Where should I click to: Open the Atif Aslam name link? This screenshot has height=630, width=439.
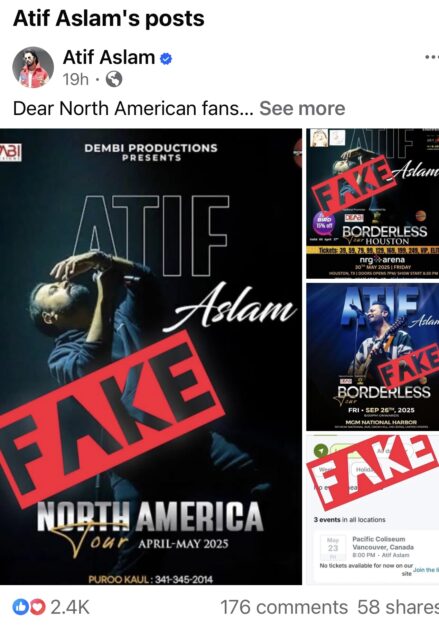[108, 57]
